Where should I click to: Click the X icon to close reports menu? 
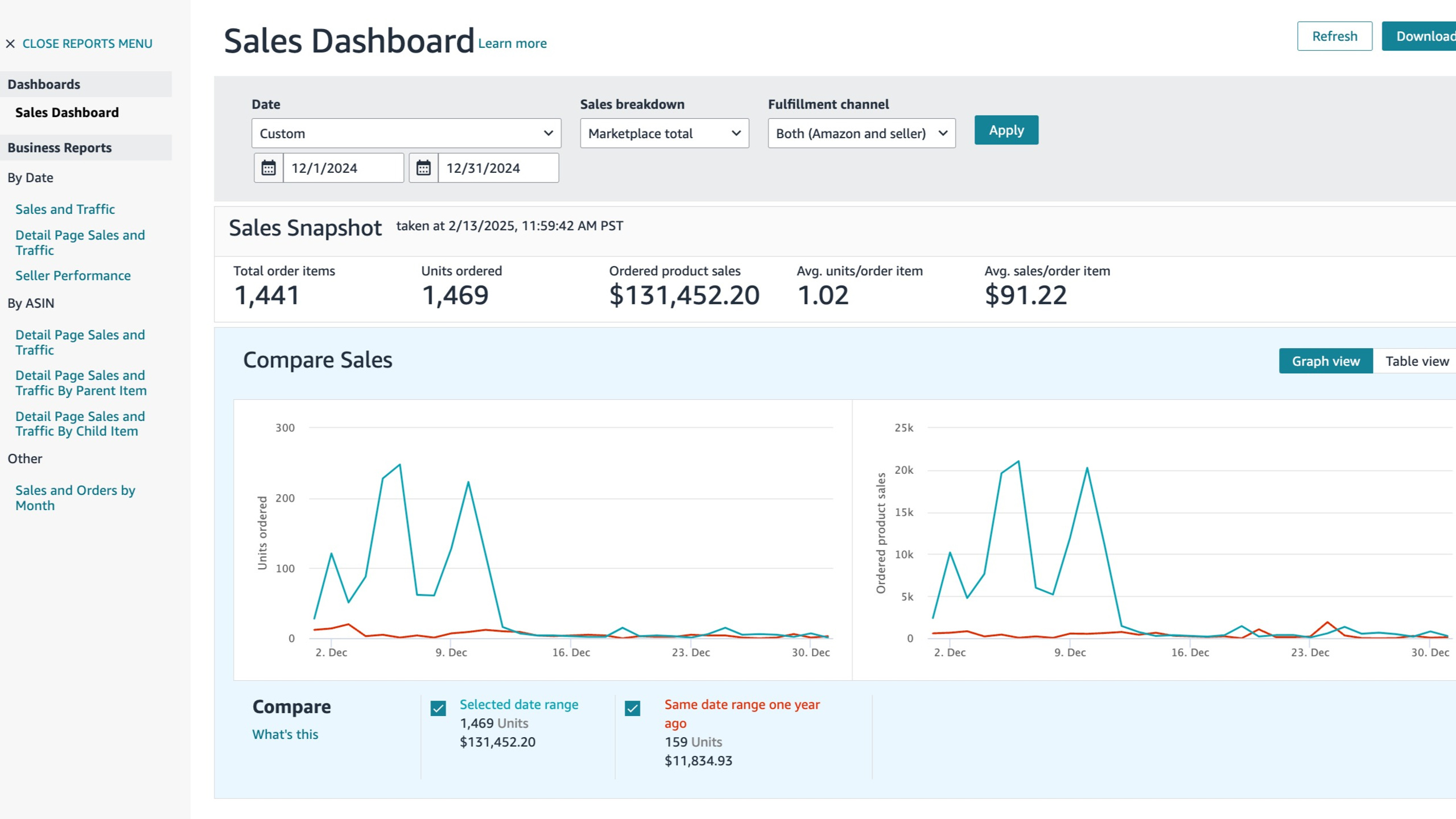(x=10, y=44)
